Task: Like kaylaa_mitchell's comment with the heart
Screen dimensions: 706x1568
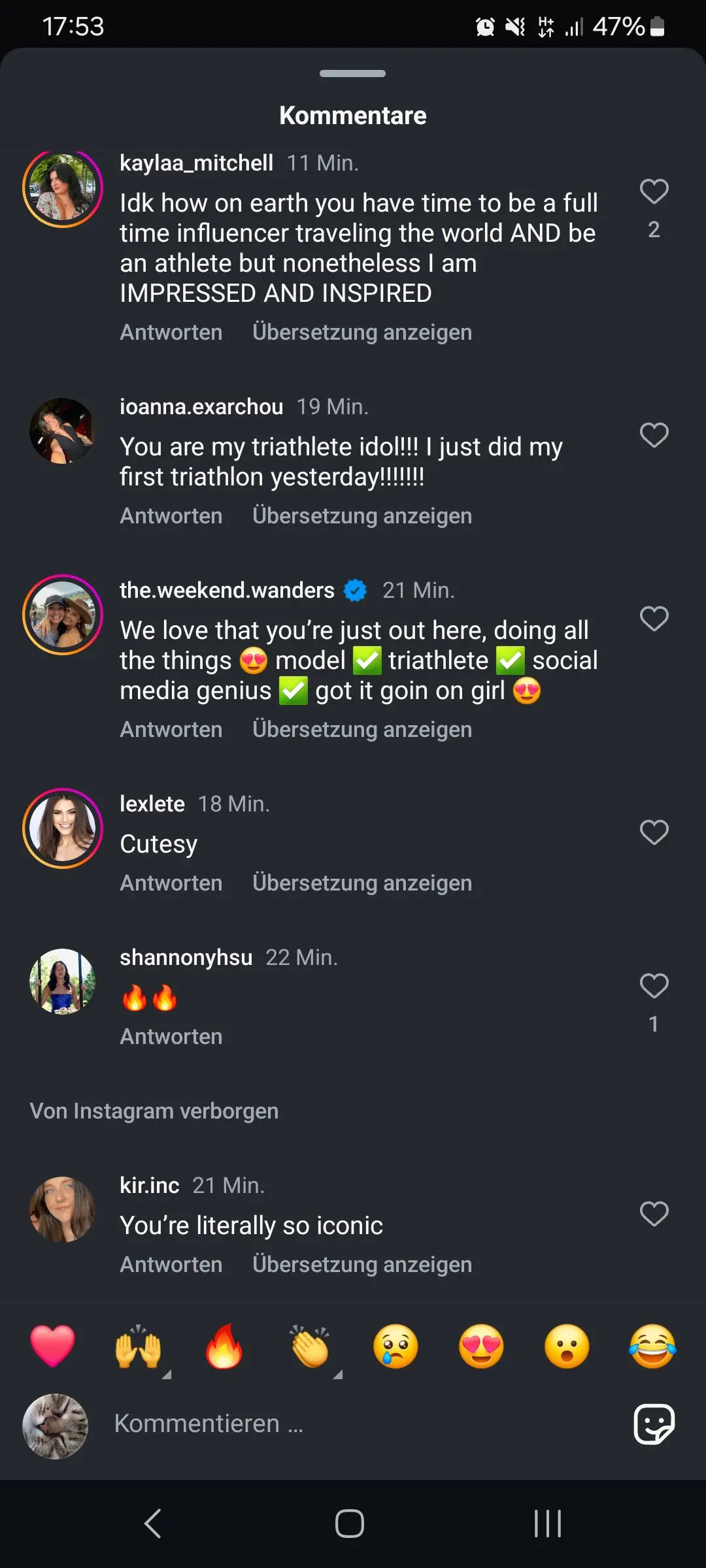Action: pyautogui.click(x=654, y=191)
